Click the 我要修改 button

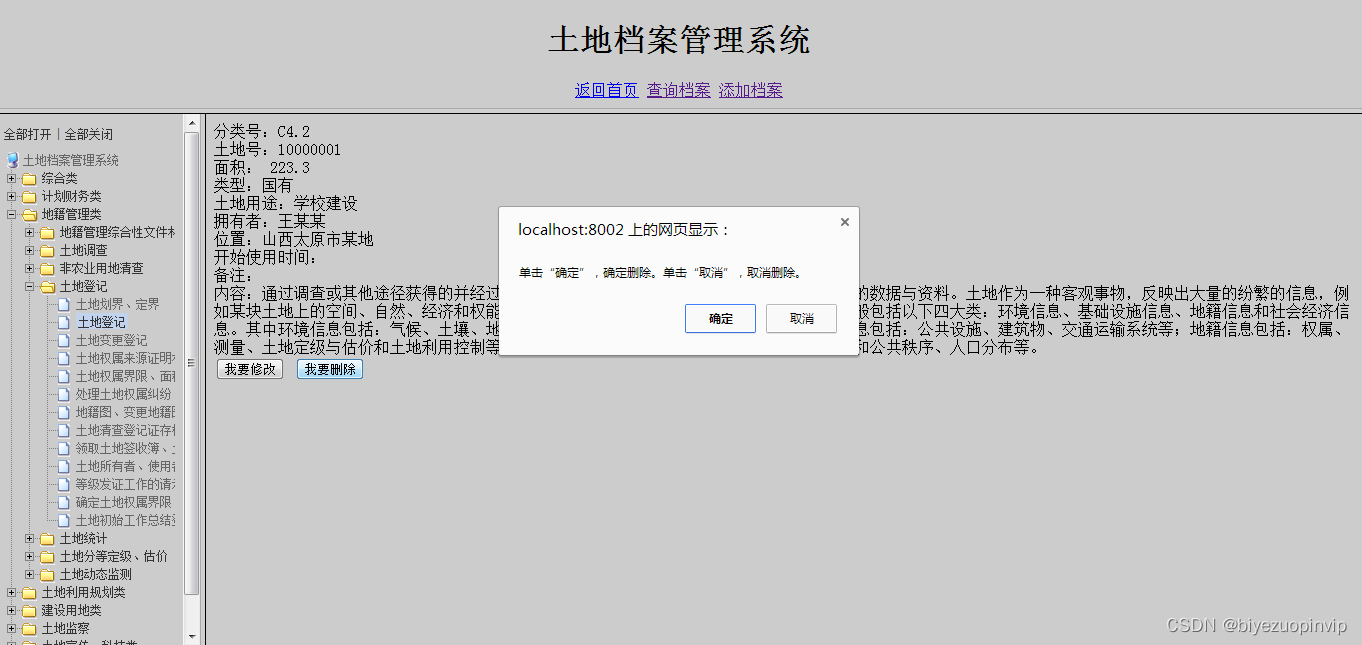pos(249,368)
